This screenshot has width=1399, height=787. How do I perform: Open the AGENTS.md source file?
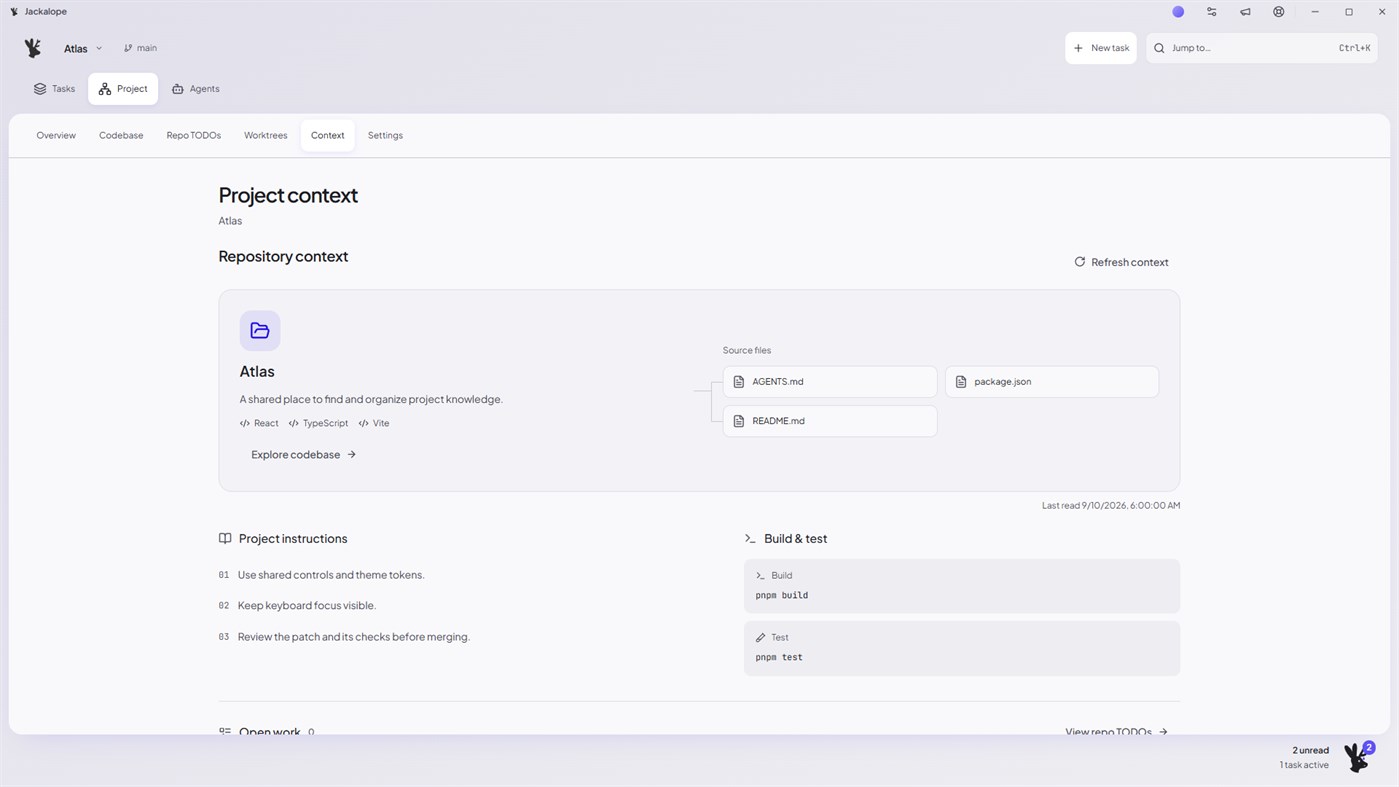[830, 381]
